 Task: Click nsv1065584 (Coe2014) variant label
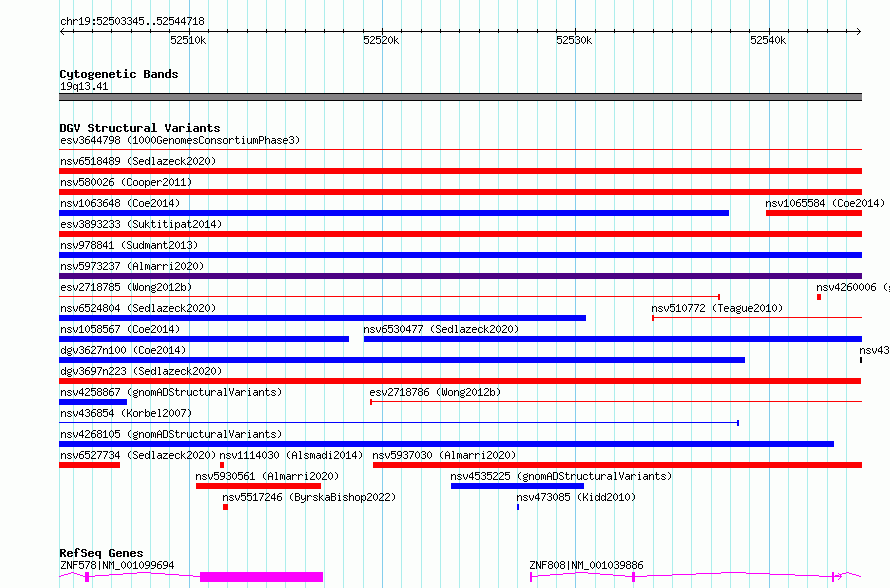point(825,203)
